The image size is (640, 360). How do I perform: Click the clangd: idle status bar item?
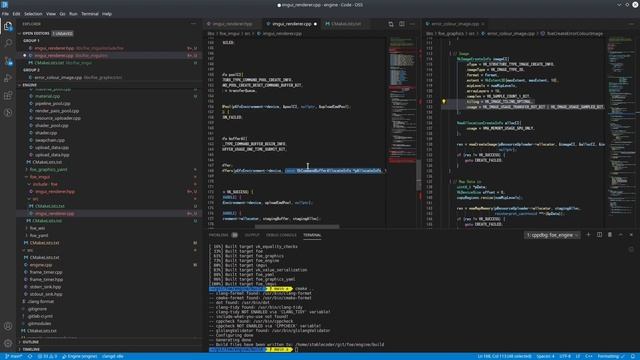click(x=113, y=356)
